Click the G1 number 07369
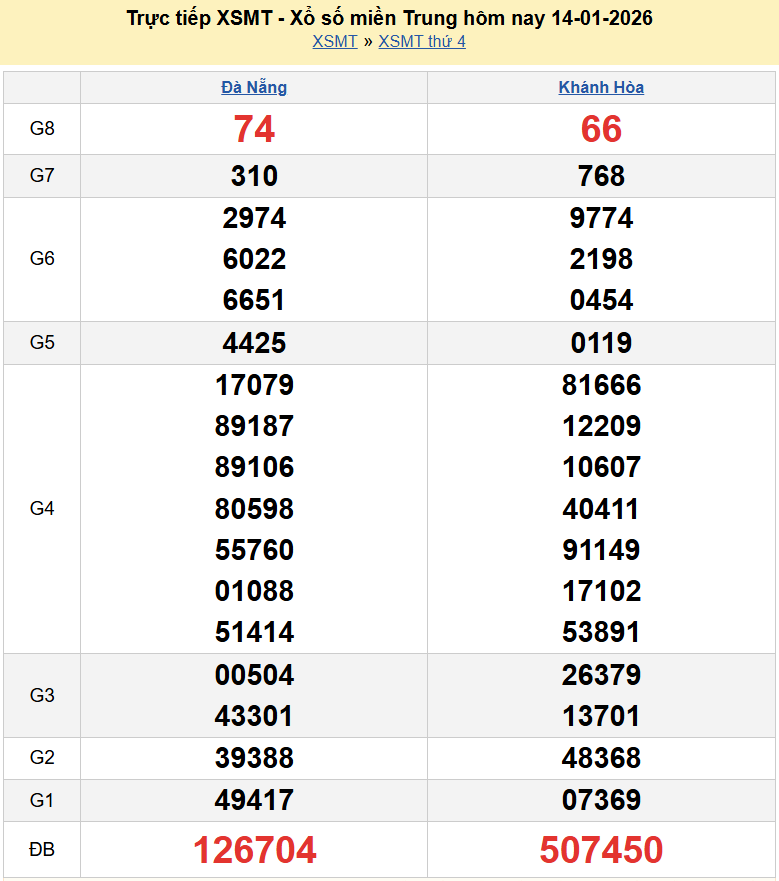The height and width of the screenshot is (881, 779). [601, 800]
